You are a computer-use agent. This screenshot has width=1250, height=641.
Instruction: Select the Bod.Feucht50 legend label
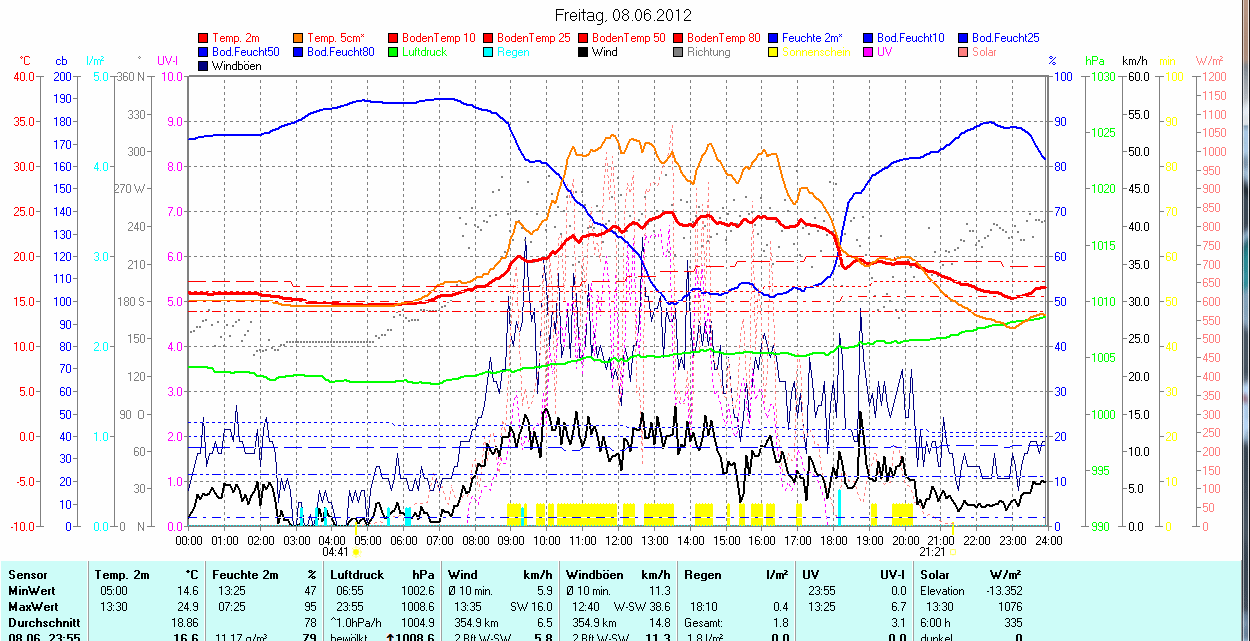click(246, 52)
